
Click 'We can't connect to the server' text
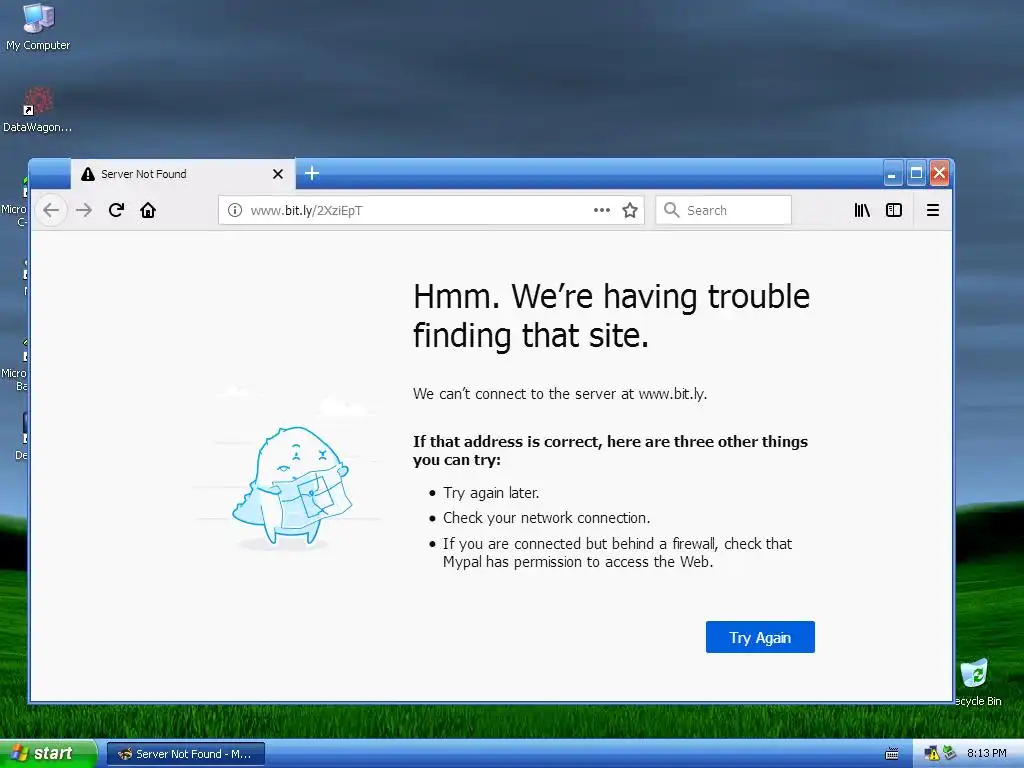click(x=560, y=394)
